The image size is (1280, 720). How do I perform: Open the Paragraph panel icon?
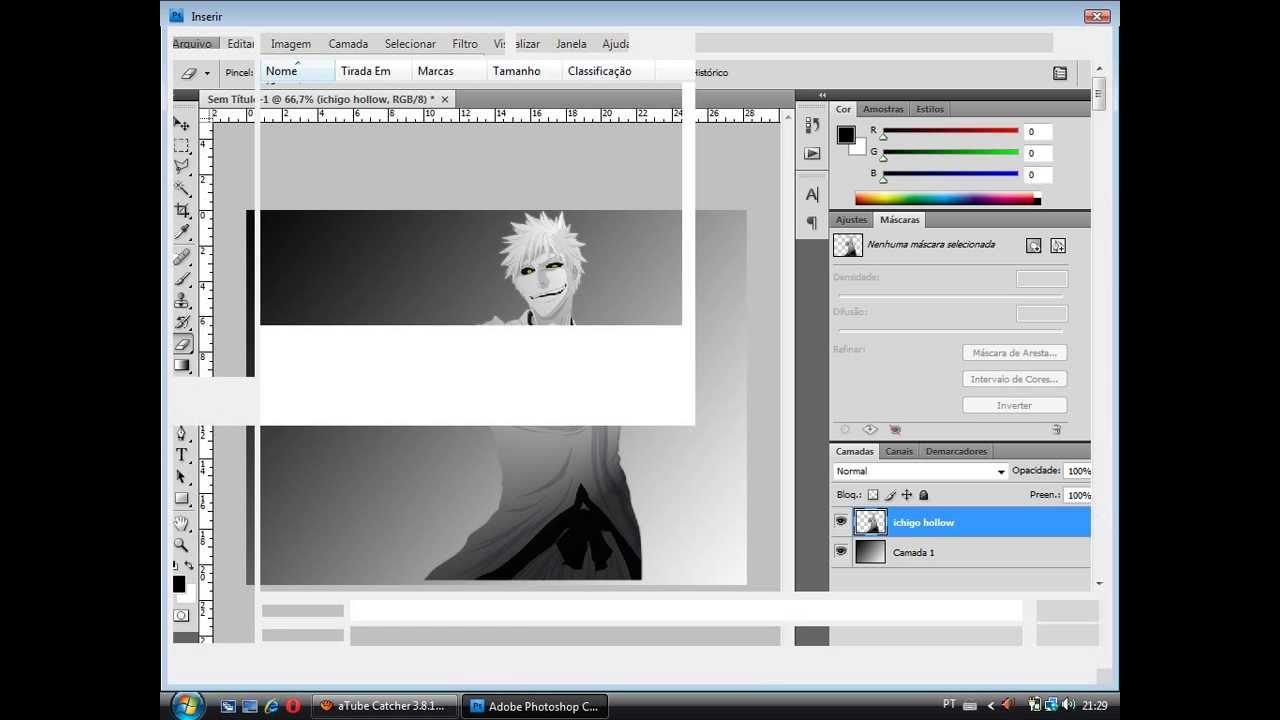[x=812, y=222]
